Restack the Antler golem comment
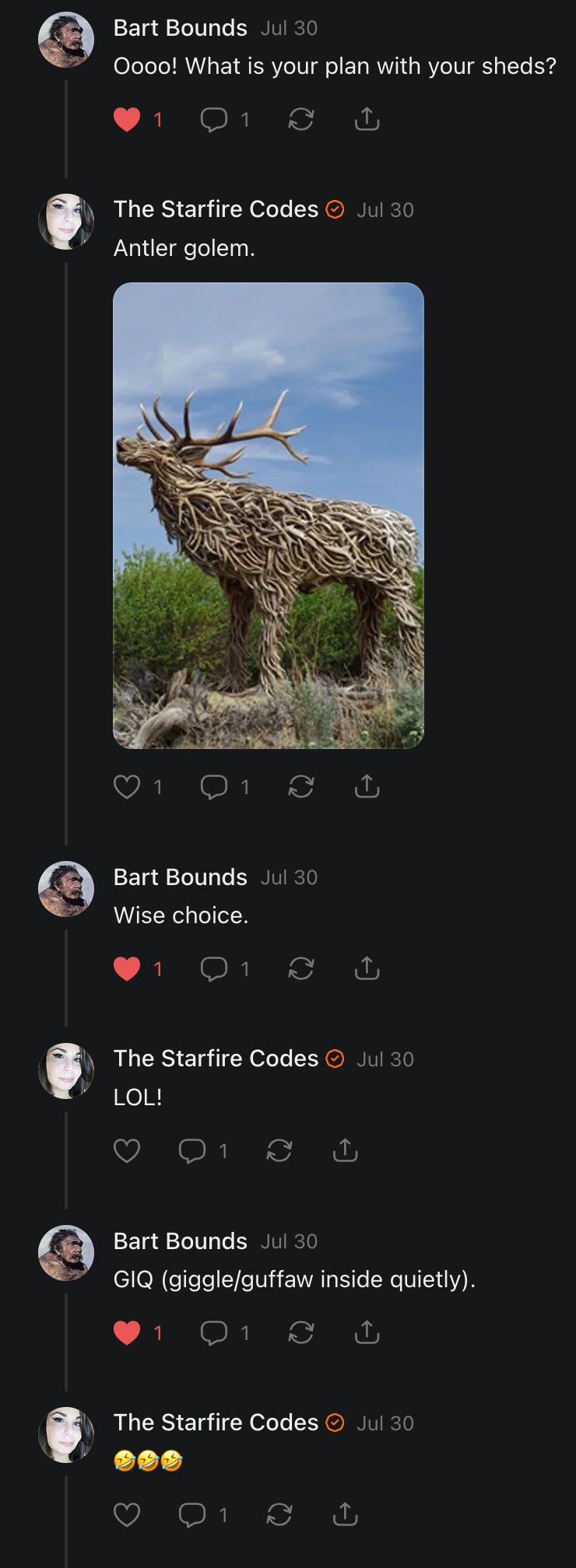Screen dimensions: 576x1568 (301, 786)
